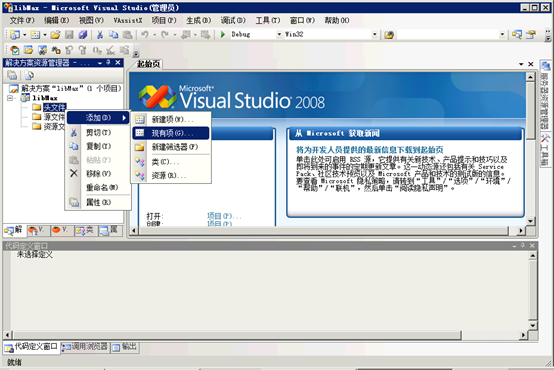Open the VAssistX menu
This screenshot has height=370, width=554.
128,20
